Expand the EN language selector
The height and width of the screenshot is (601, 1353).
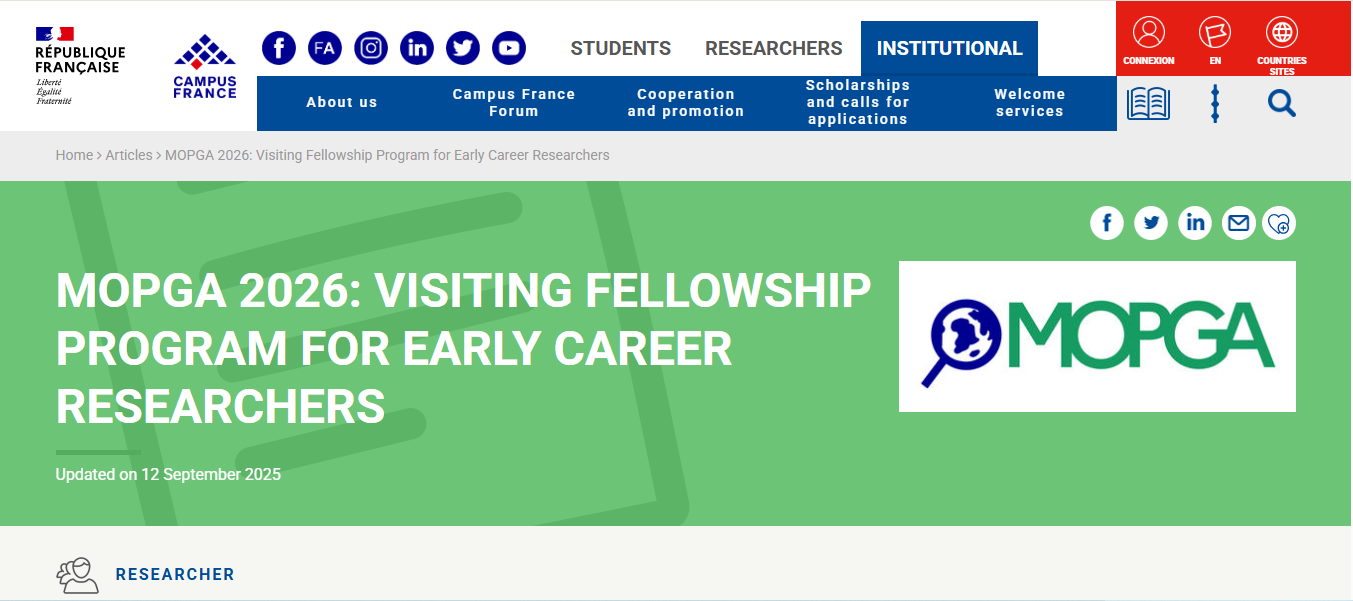click(x=1215, y=38)
